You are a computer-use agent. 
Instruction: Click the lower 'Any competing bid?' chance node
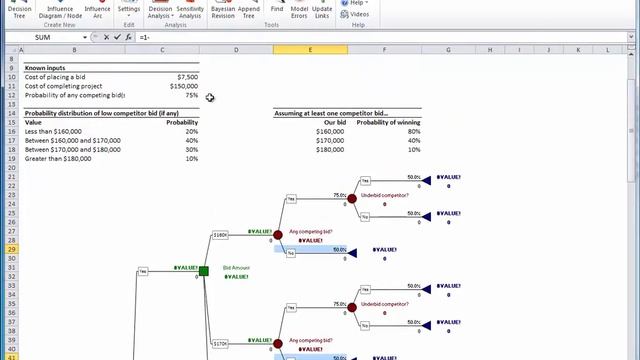(x=278, y=344)
